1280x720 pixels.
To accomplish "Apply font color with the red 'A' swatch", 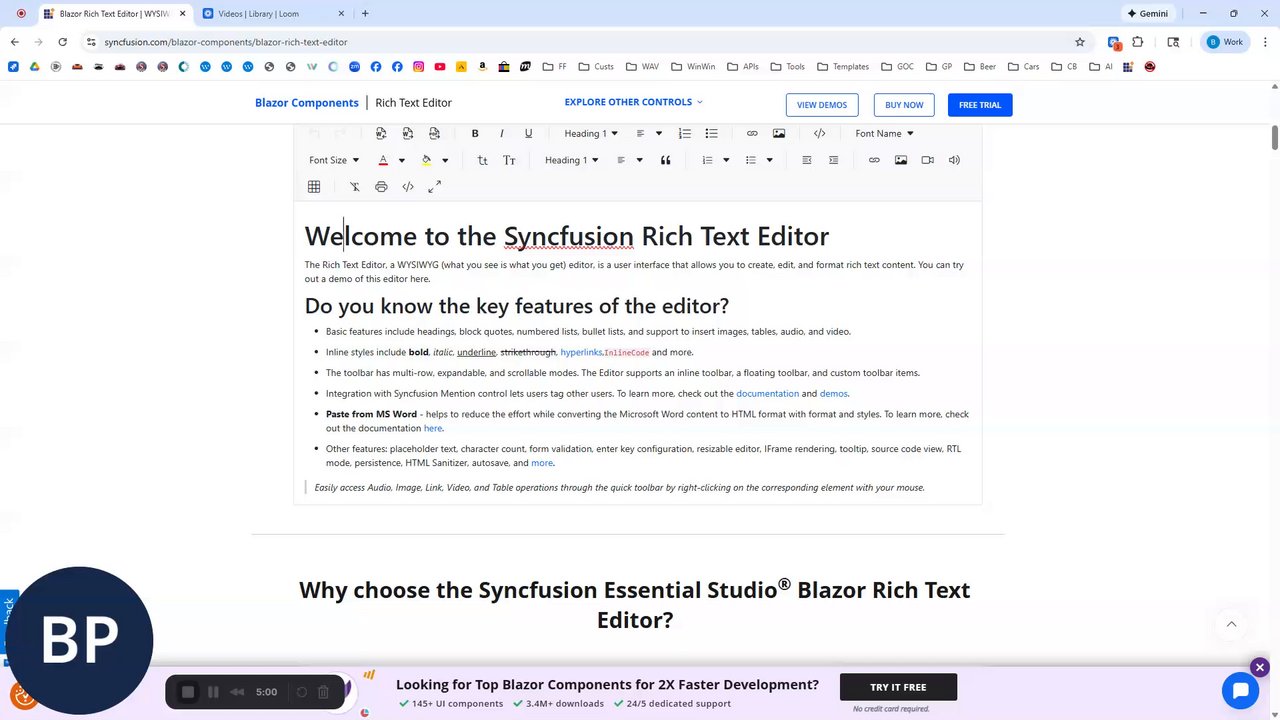I will tap(383, 160).
